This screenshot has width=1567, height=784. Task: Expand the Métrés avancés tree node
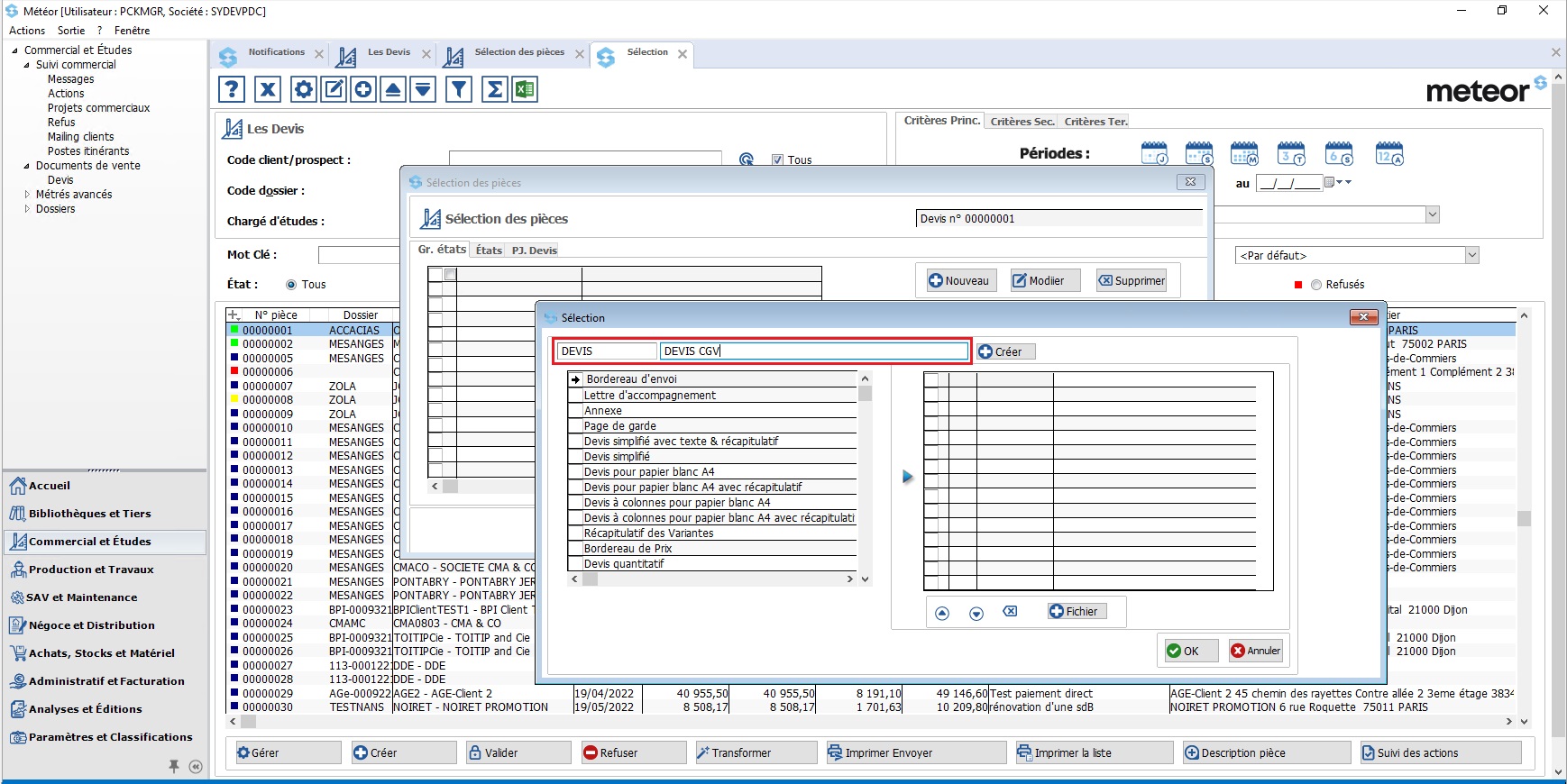(x=26, y=195)
